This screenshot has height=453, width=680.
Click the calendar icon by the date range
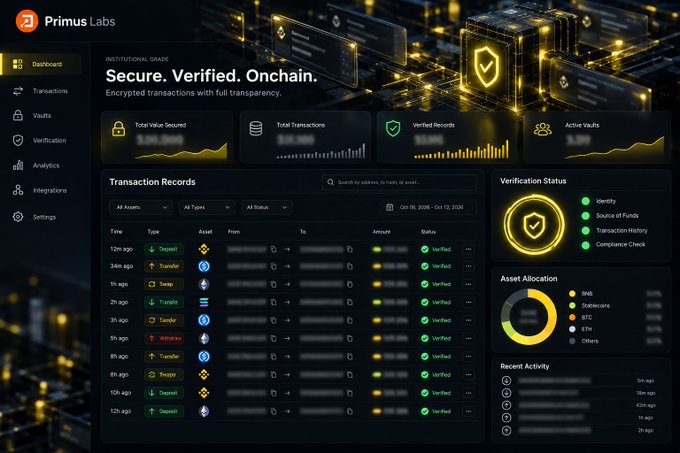coord(389,207)
